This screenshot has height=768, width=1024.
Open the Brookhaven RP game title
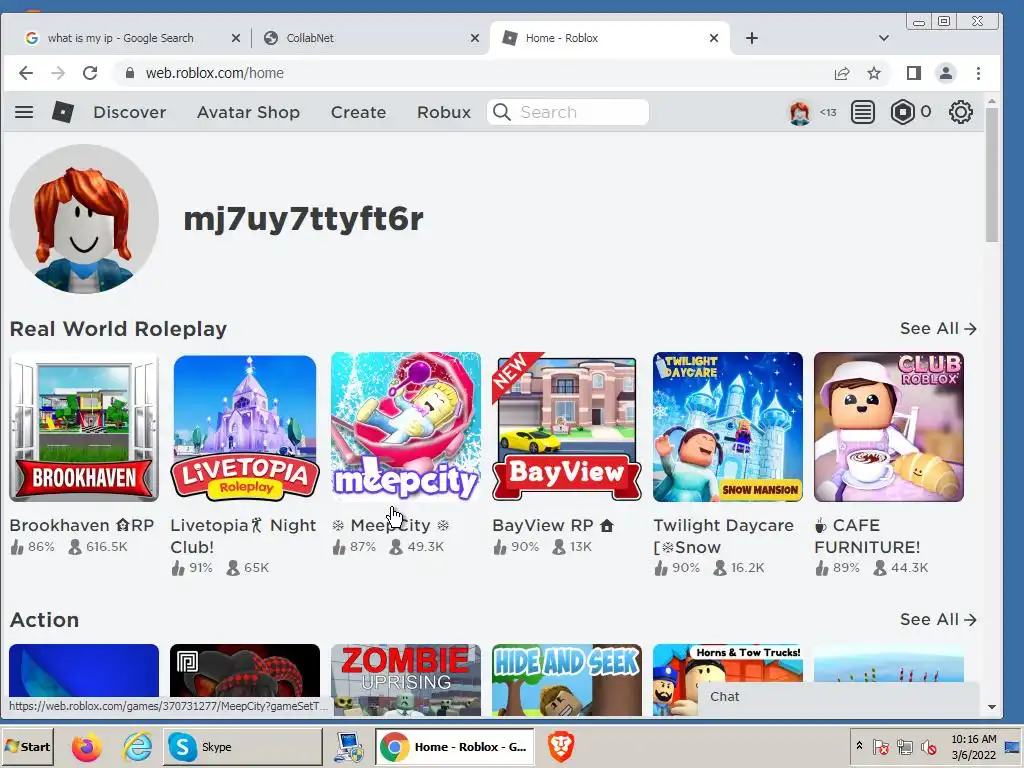82,525
